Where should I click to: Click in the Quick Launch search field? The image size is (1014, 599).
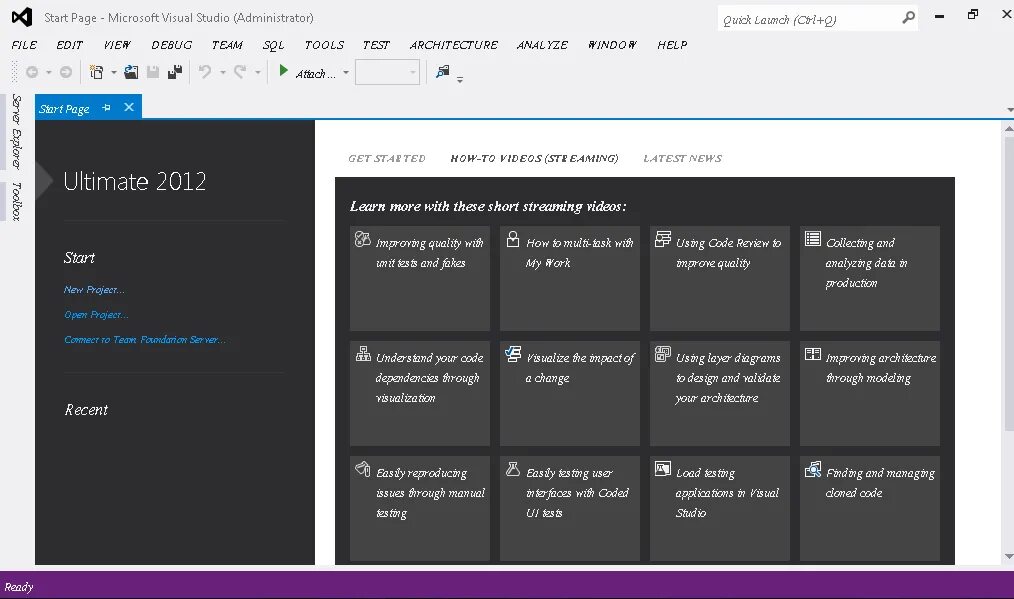810,19
